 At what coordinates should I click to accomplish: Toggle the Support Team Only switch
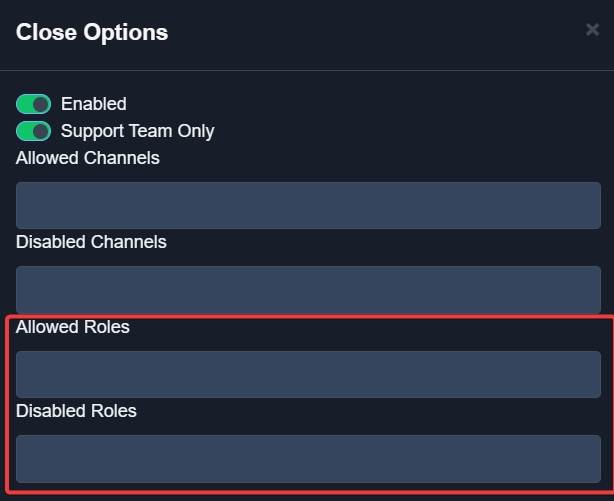(x=33, y=131)
